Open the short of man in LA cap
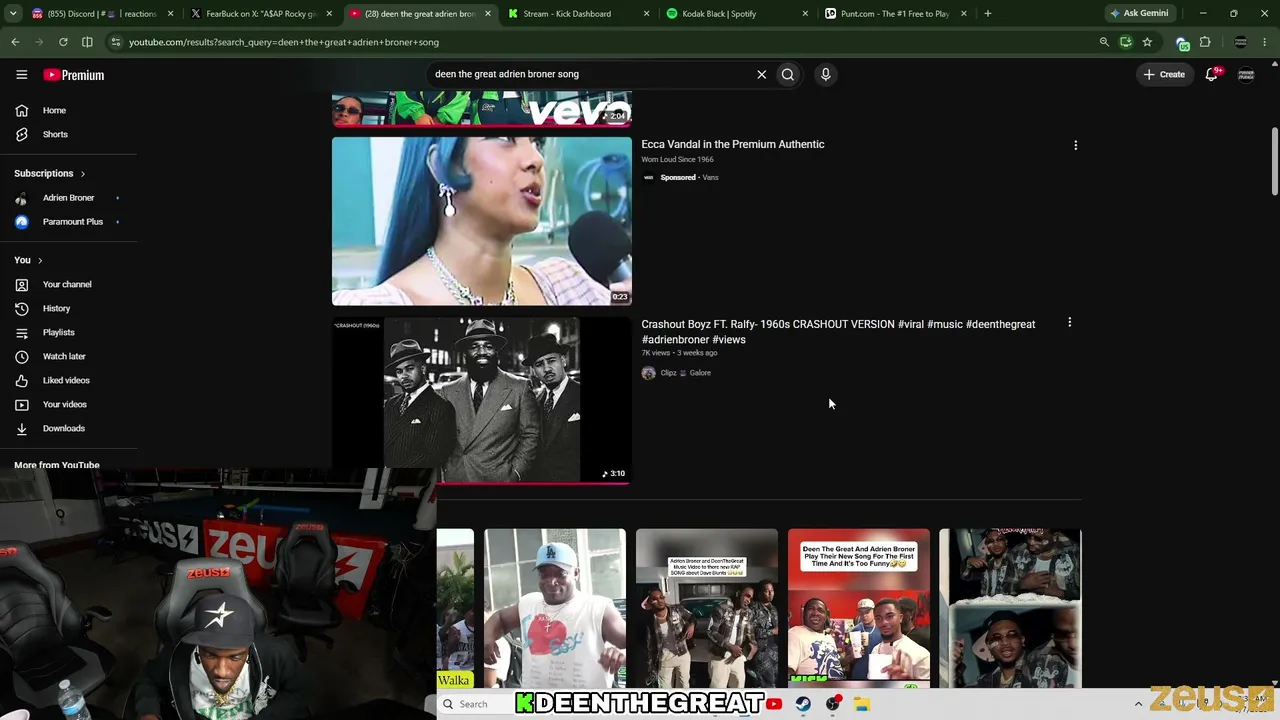1280x720 pixels. coord(555,609)
